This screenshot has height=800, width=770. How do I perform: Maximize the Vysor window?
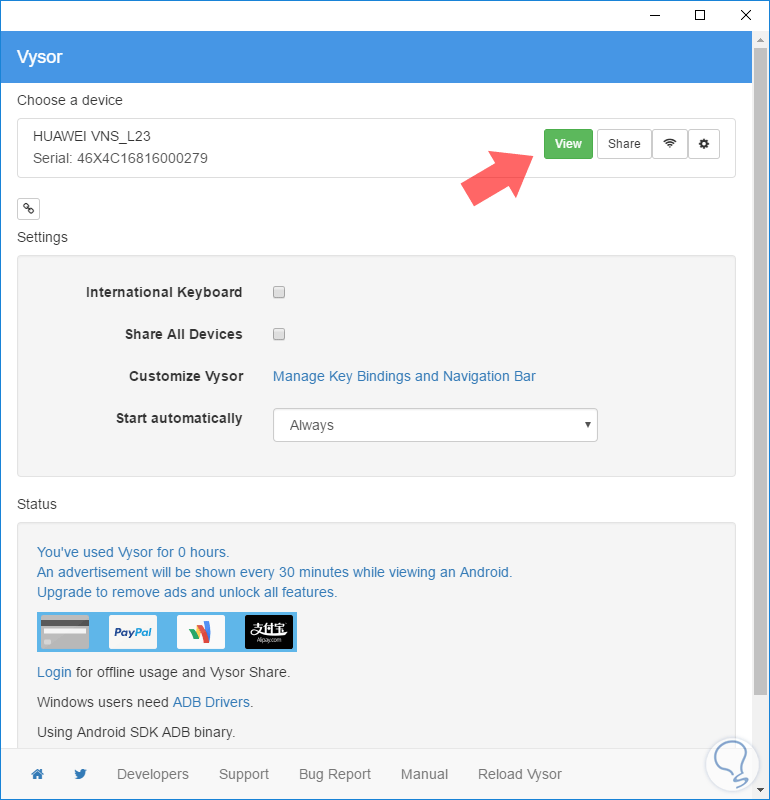700,15
